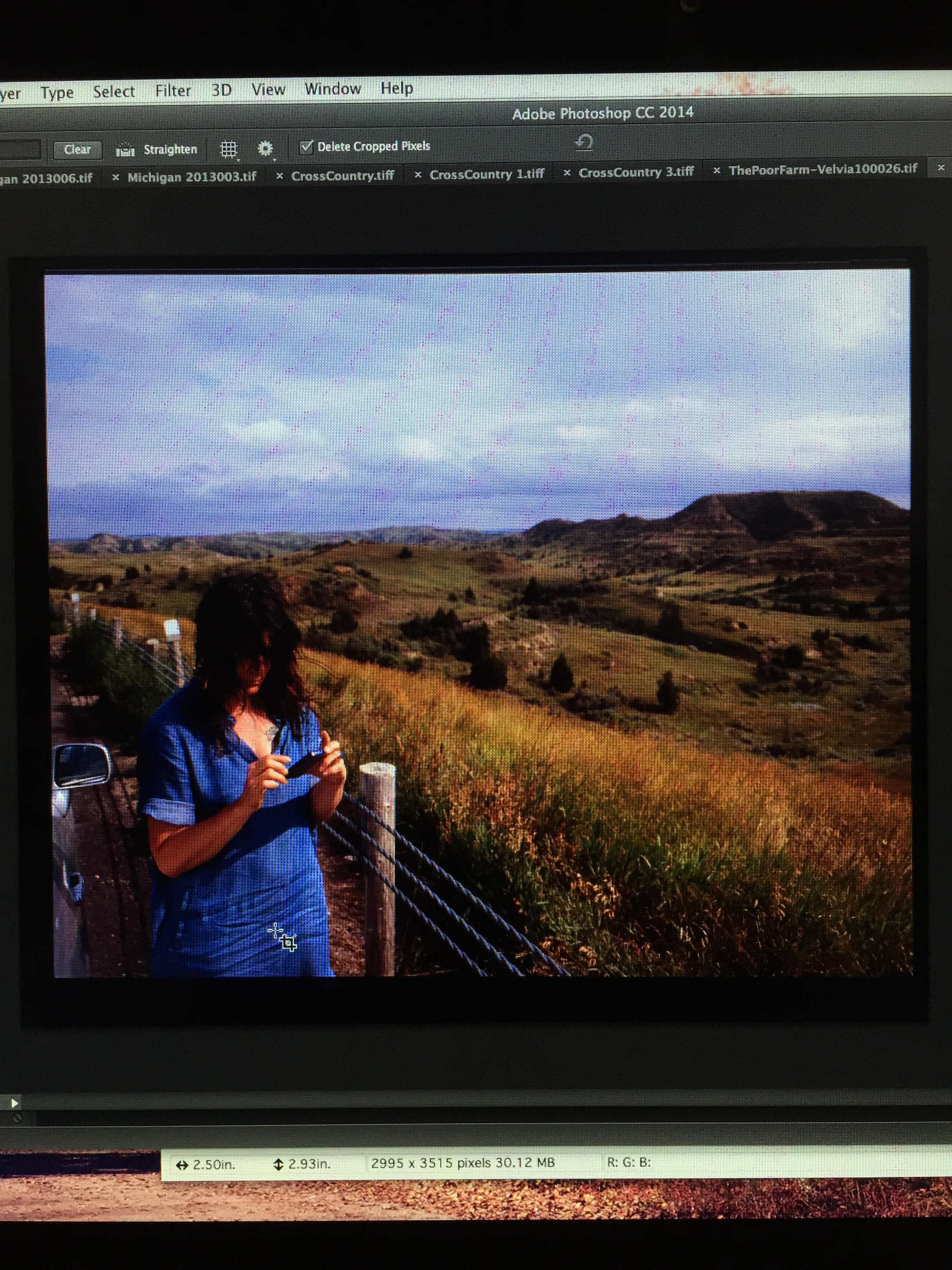Close the CrossCountry 1.tiff document tab

418,174
